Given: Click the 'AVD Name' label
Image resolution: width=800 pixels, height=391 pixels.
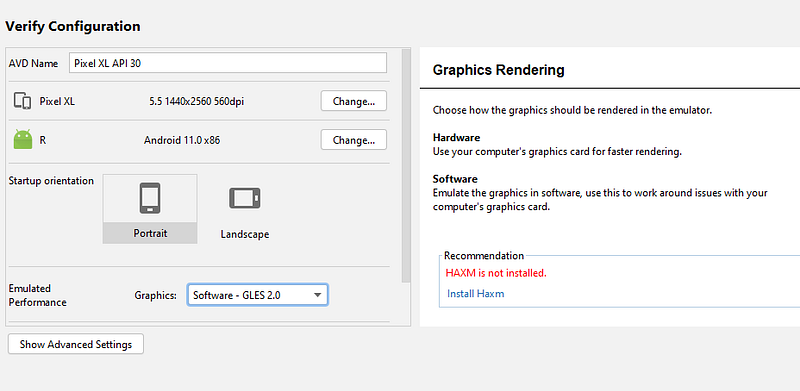Looking at the screenshot, I should point(33,63).
